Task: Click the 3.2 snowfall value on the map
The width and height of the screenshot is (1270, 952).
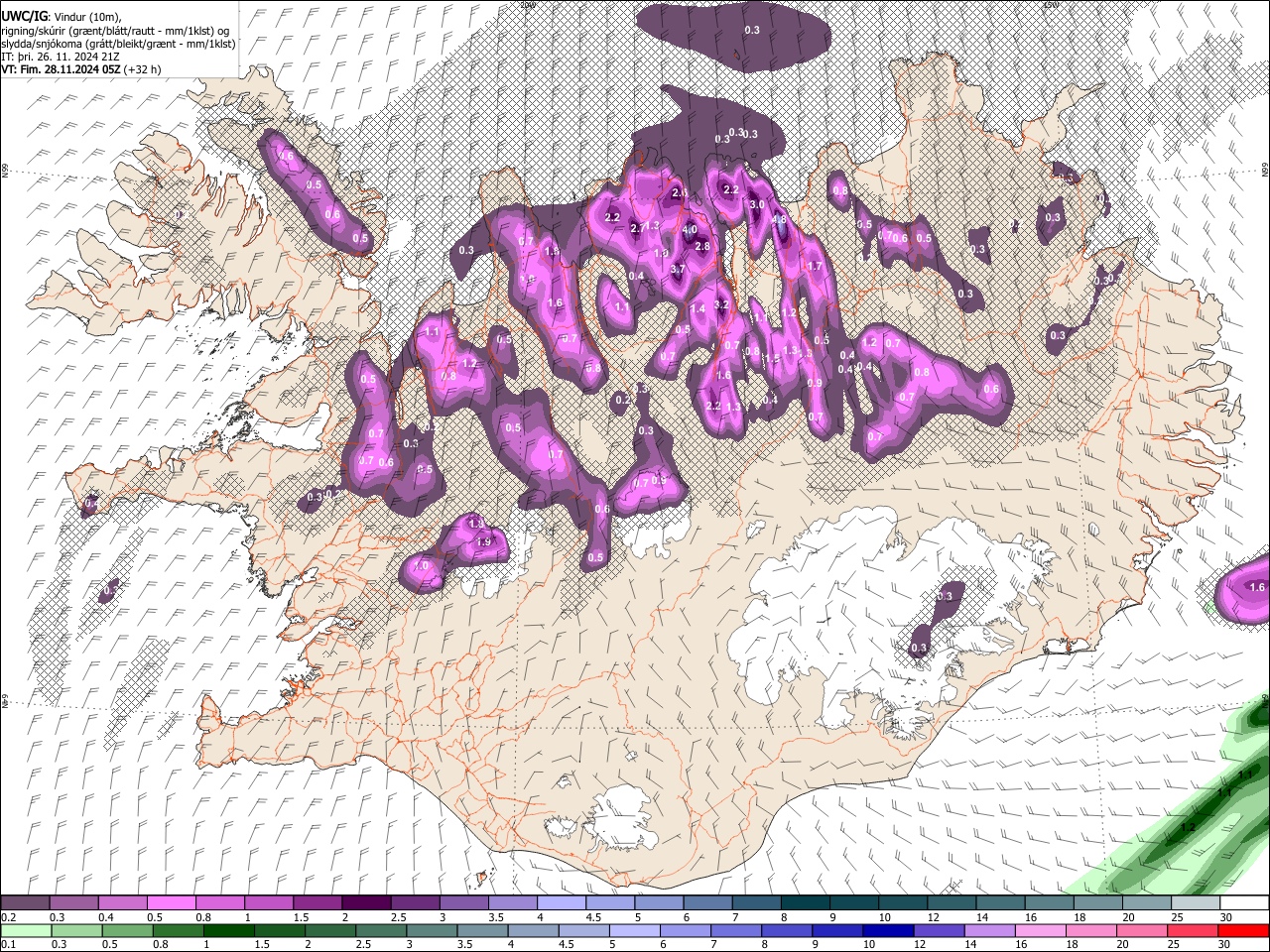Action: [721, 305]
